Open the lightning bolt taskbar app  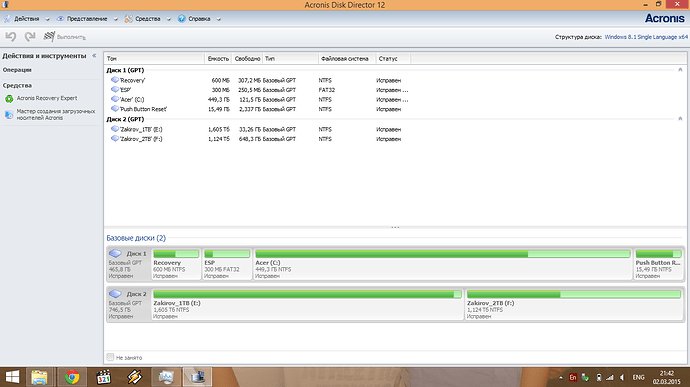[x=135, y=377]
